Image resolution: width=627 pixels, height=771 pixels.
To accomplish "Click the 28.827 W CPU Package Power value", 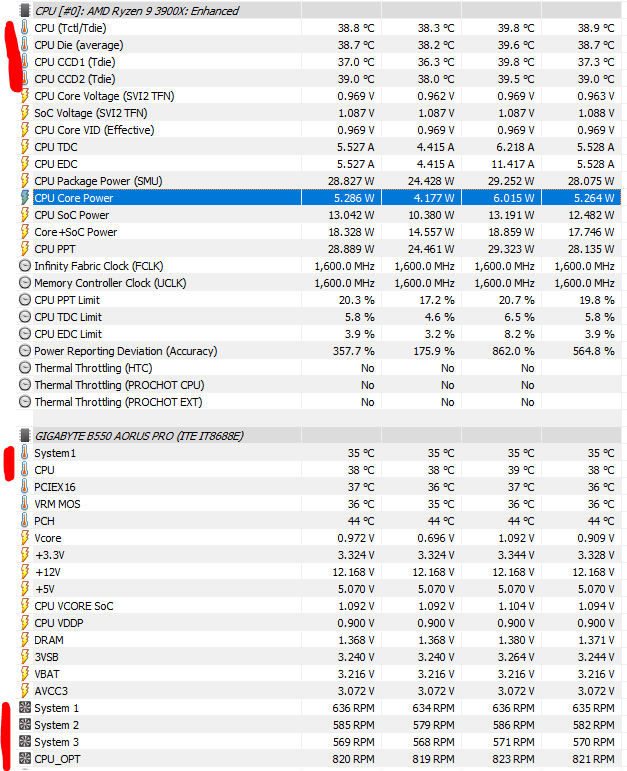I will click(351, 181).
